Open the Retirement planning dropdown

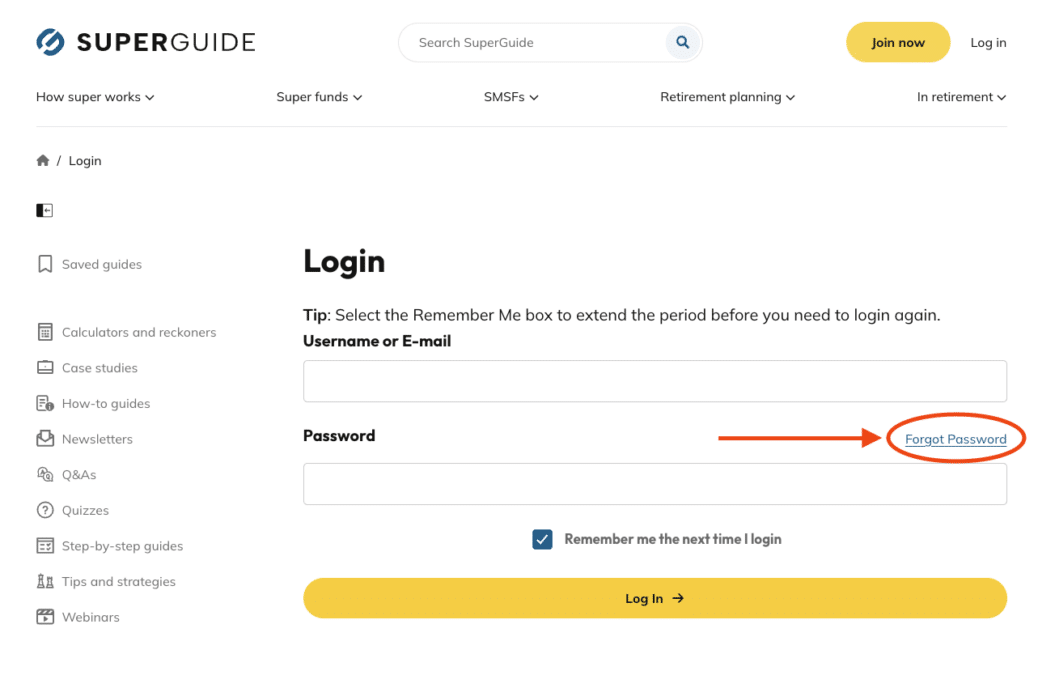point(727,97)
